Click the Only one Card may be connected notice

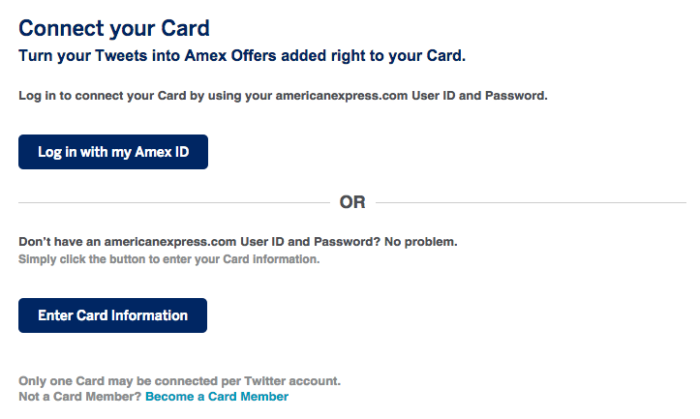click(x=180, y=381)
